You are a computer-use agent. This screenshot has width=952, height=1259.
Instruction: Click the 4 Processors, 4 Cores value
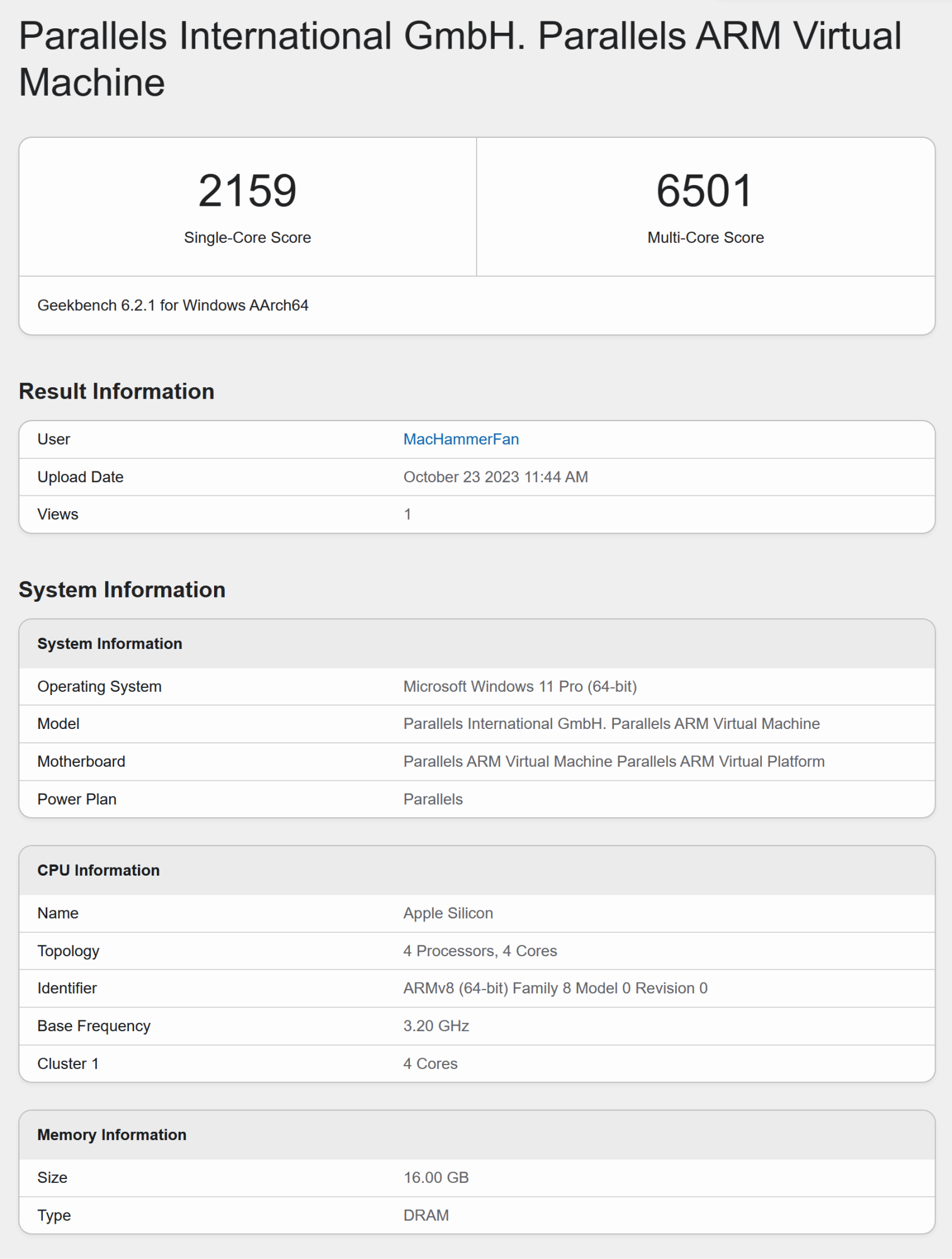click(480, 951)
